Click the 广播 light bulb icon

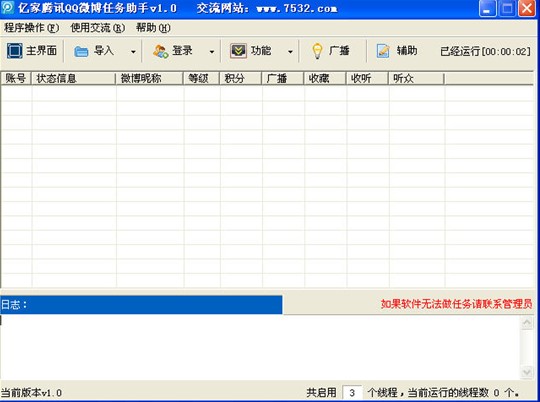[317, 51]
